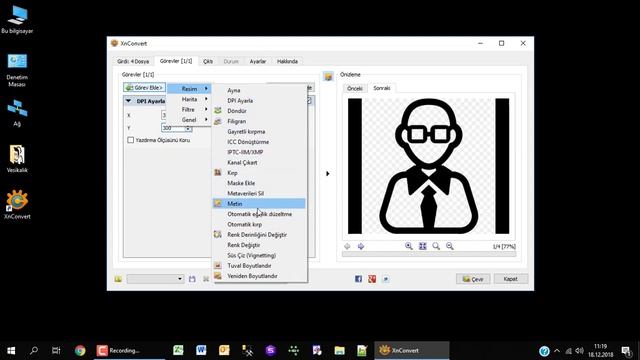640x360 pixels.
Task: Switch to the Çıktı tab
Action: (208, 61)
